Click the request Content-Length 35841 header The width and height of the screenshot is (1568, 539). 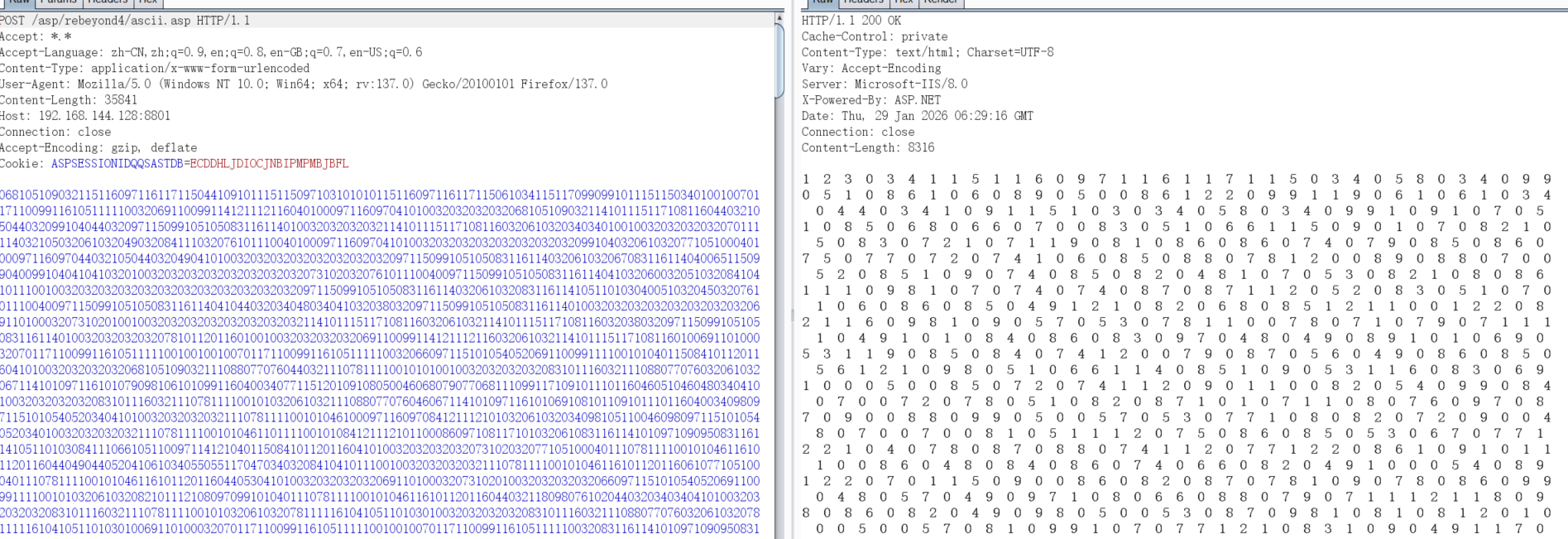click(x=69, y=100)
